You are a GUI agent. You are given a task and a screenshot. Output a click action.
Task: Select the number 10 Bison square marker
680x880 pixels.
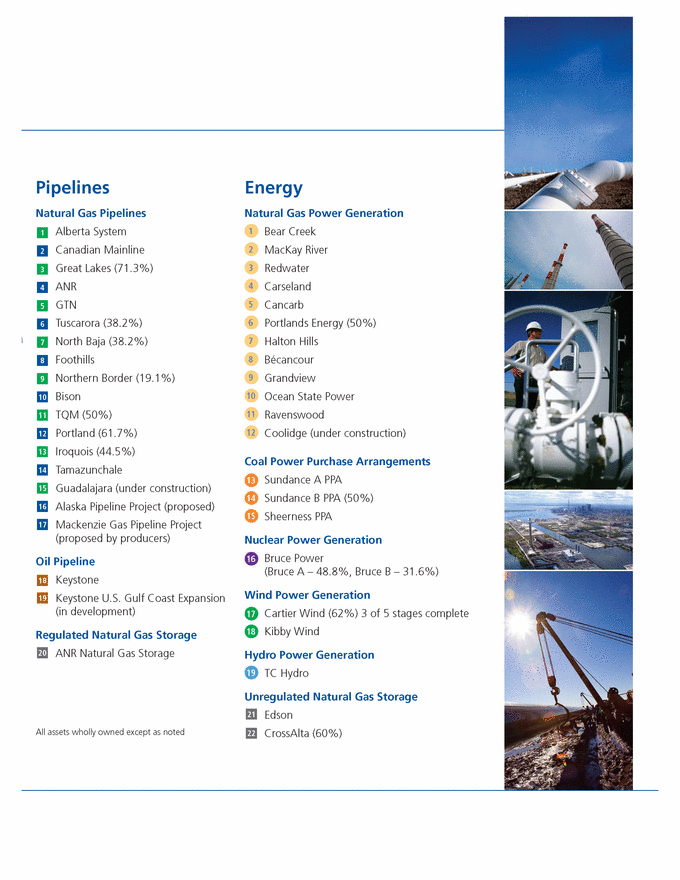[42, 397]
